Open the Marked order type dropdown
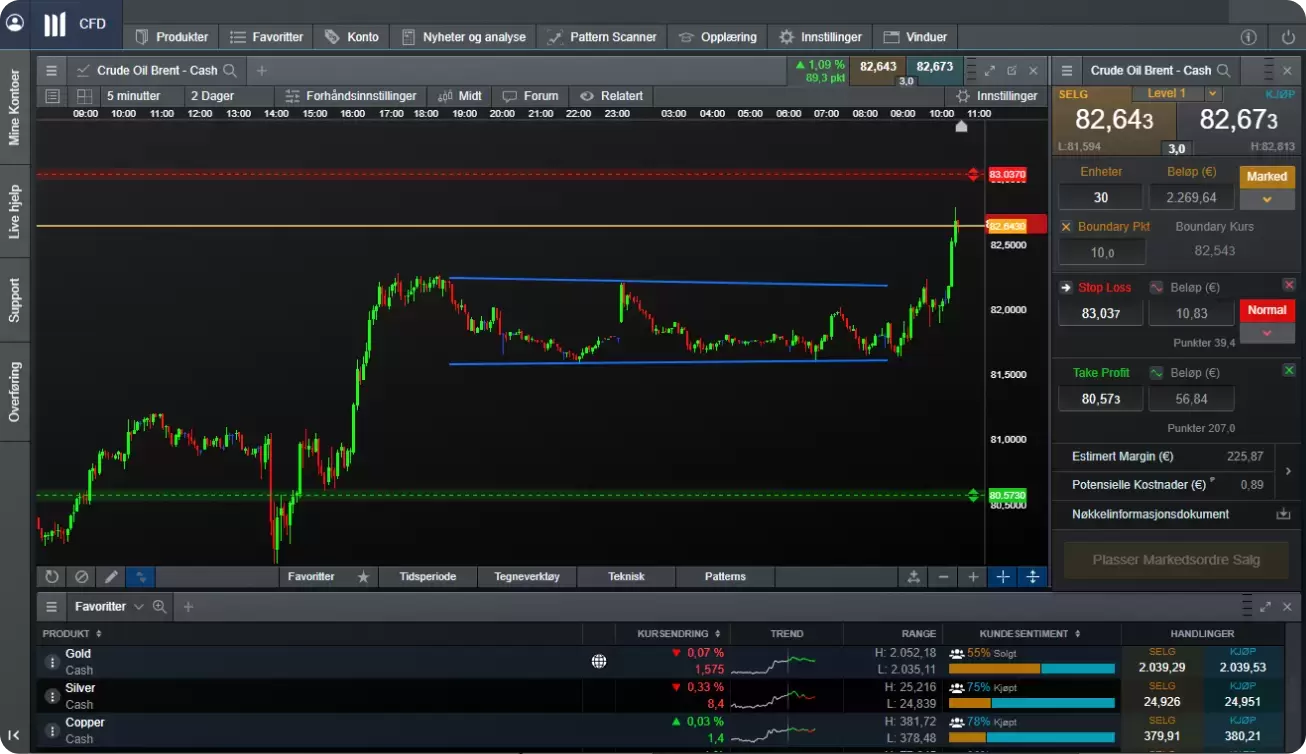The width and height of the screenshot is (1306, 754). click(1266, 199)
